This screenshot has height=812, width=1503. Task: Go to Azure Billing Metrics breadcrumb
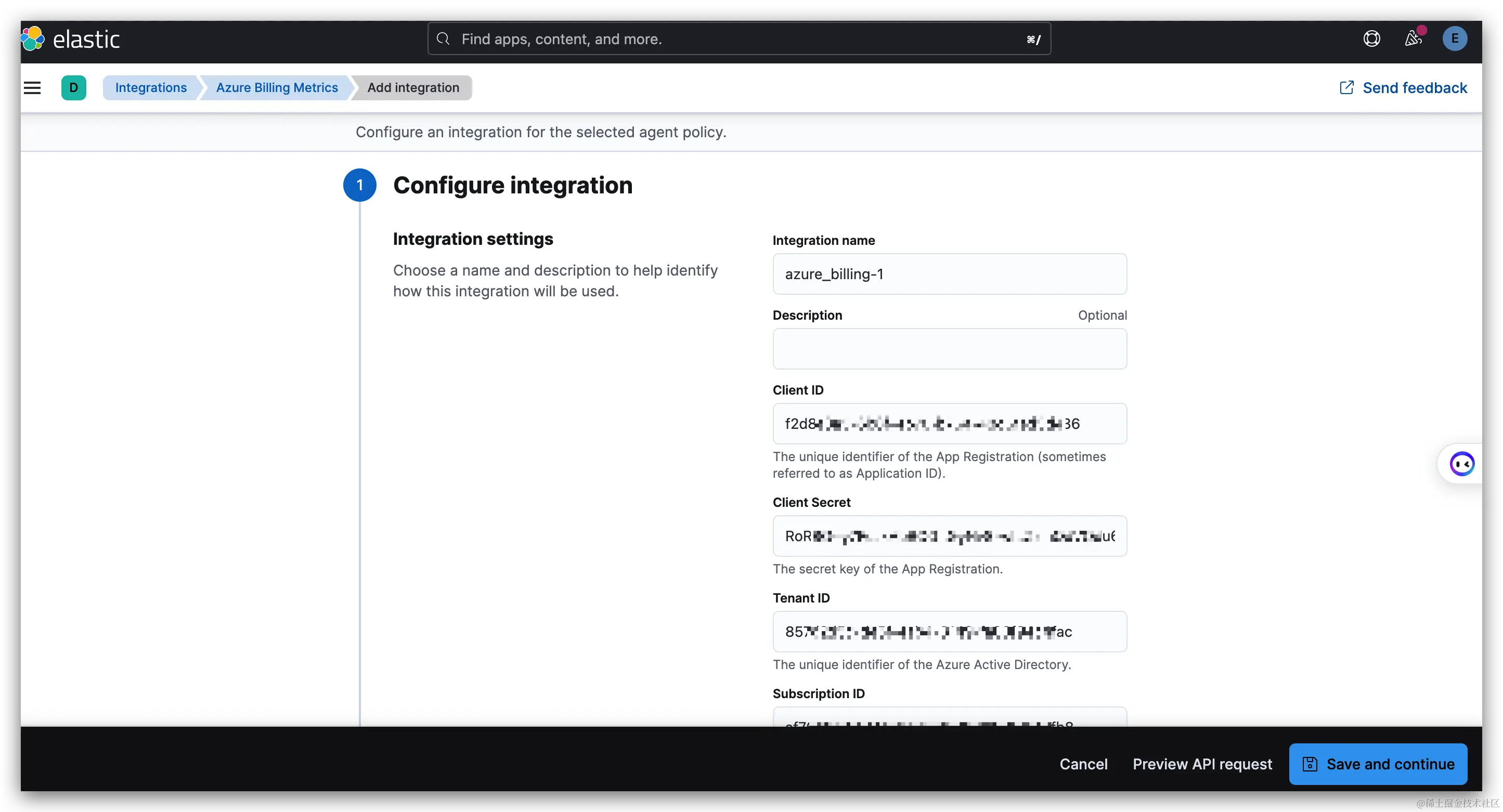[x=277, y=87]
